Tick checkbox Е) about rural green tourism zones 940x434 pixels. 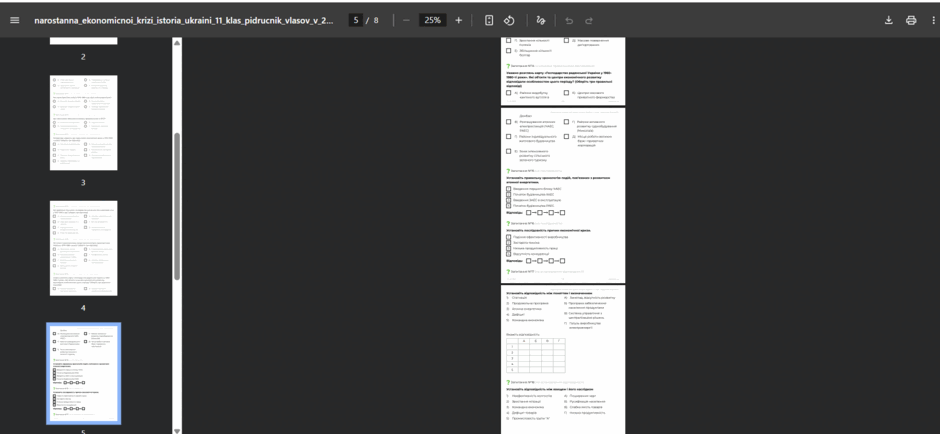(508, 151)
